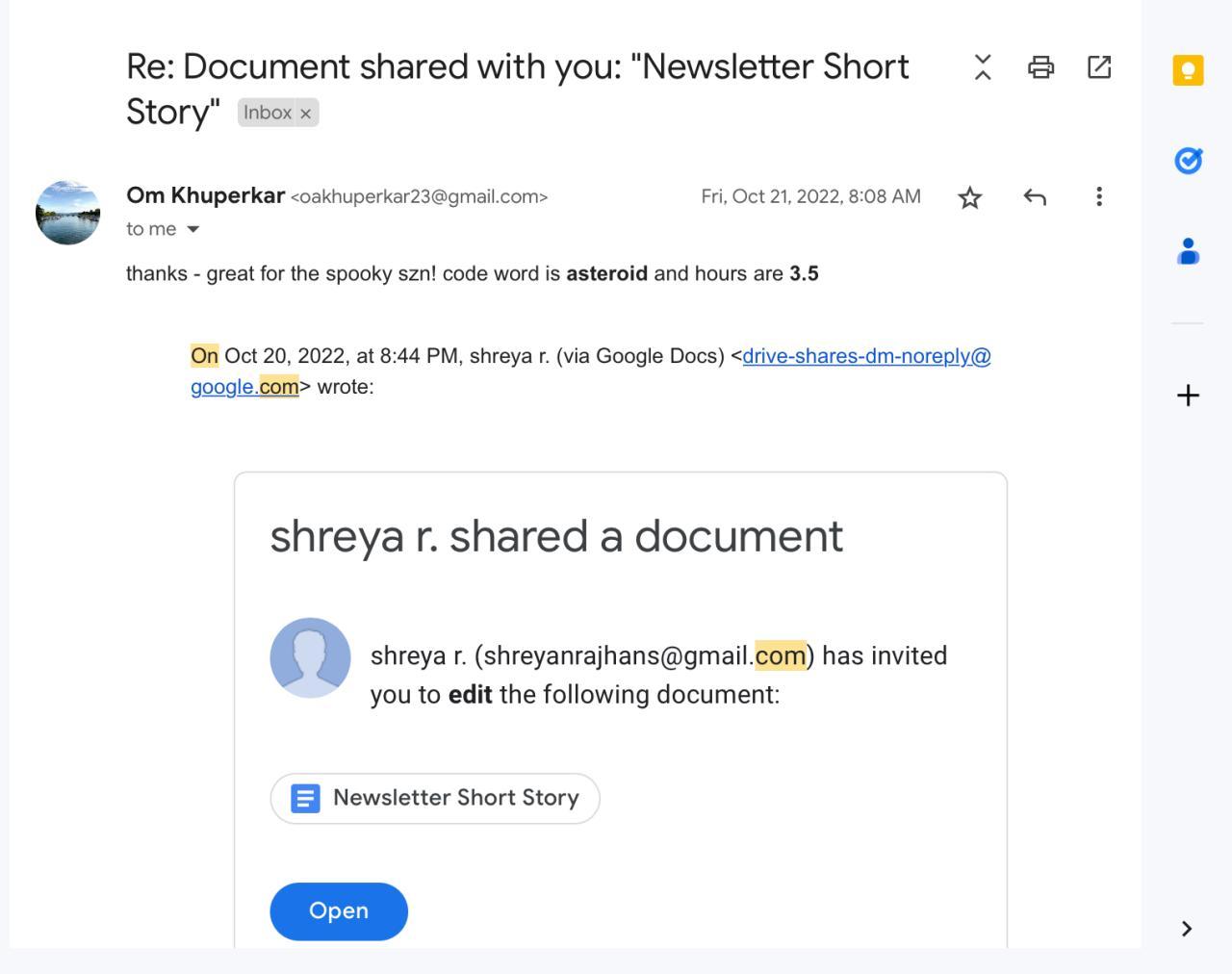1232x974 pixels.
Task: Open the Newsletter Short Story document chip
Action: pos(435,798)
